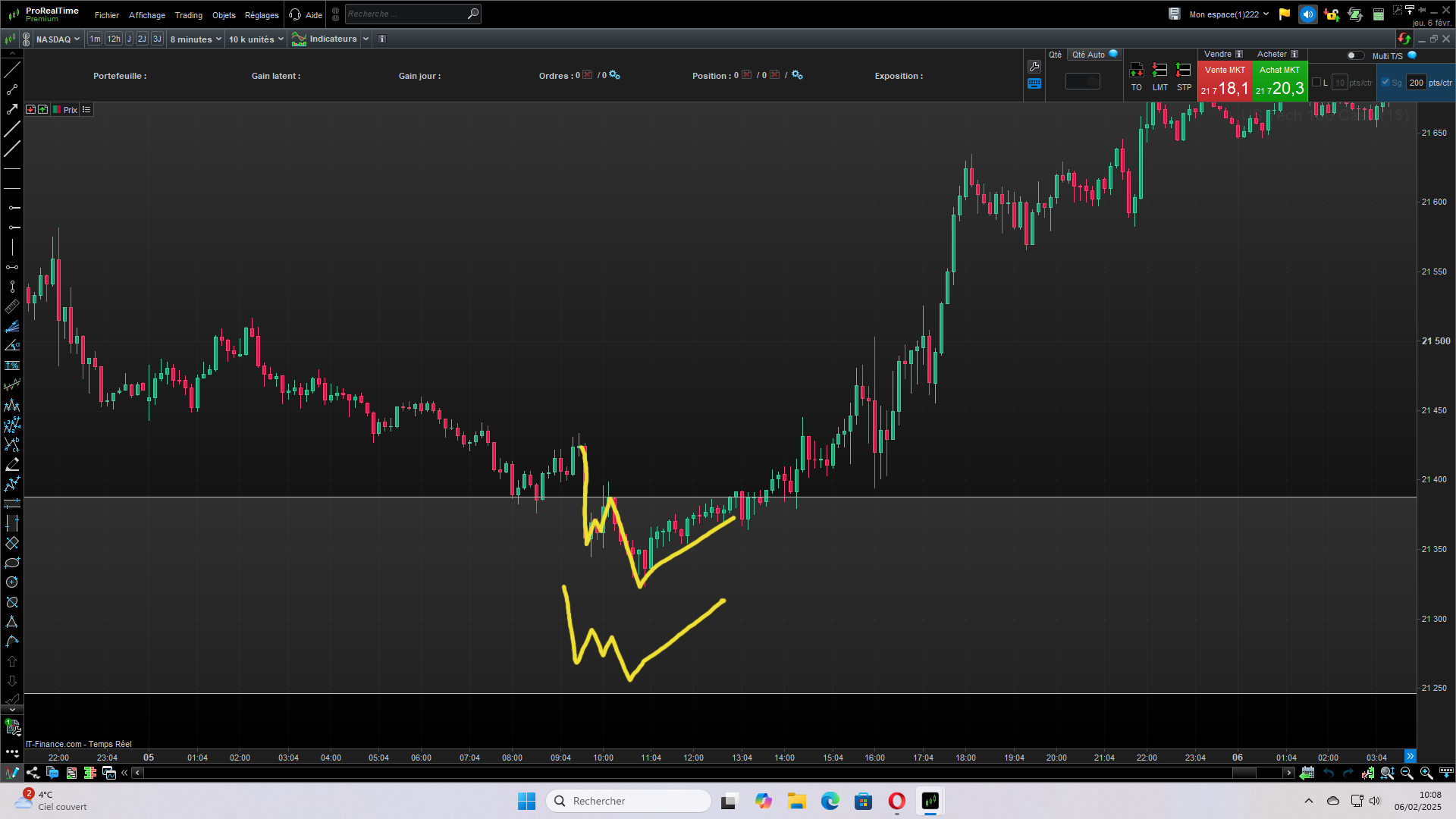Enable the L limit checkbox
This screenshot has height=819, width=1456.
[x=1316, y=83]
